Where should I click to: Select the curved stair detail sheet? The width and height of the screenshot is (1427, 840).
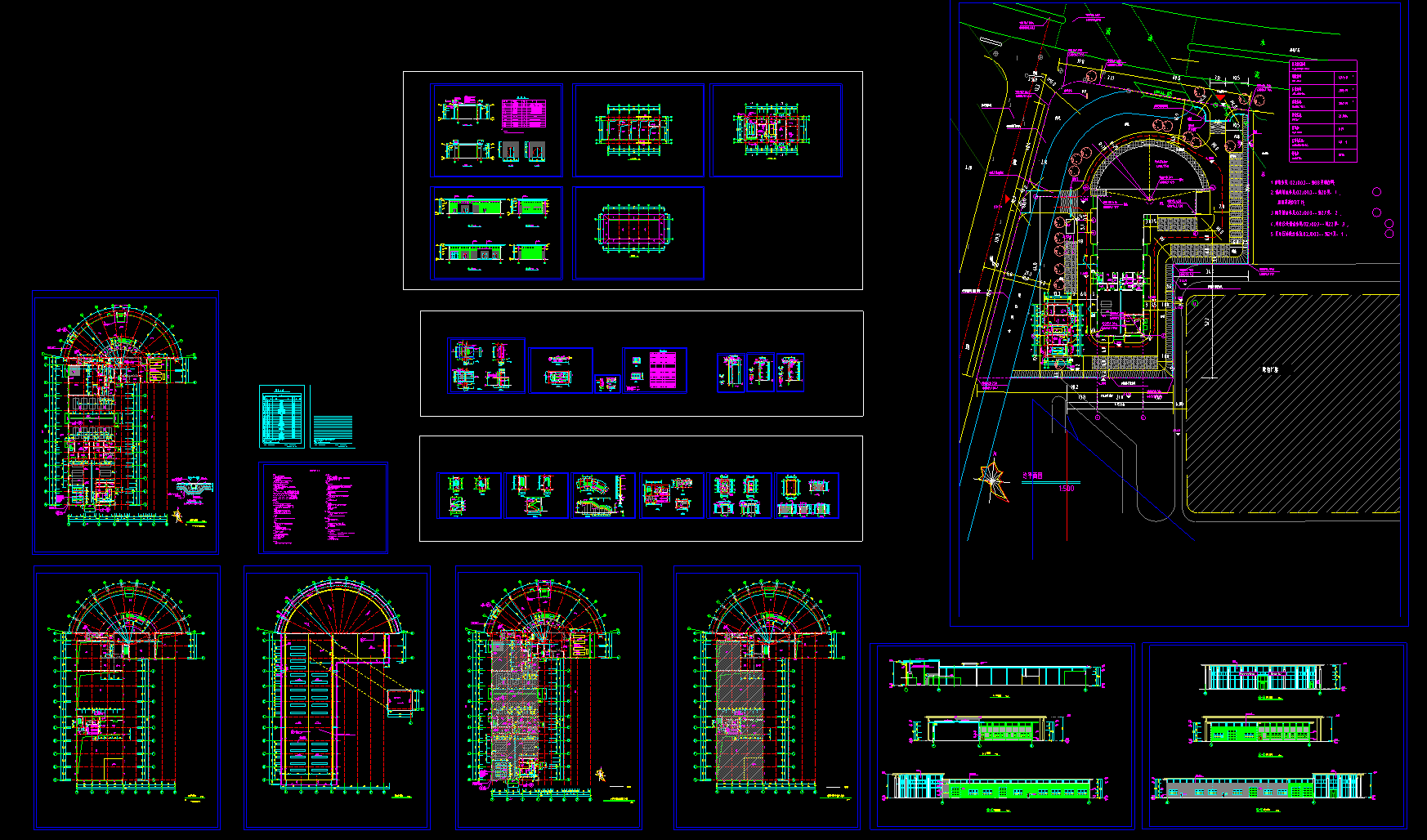point(603,495)
